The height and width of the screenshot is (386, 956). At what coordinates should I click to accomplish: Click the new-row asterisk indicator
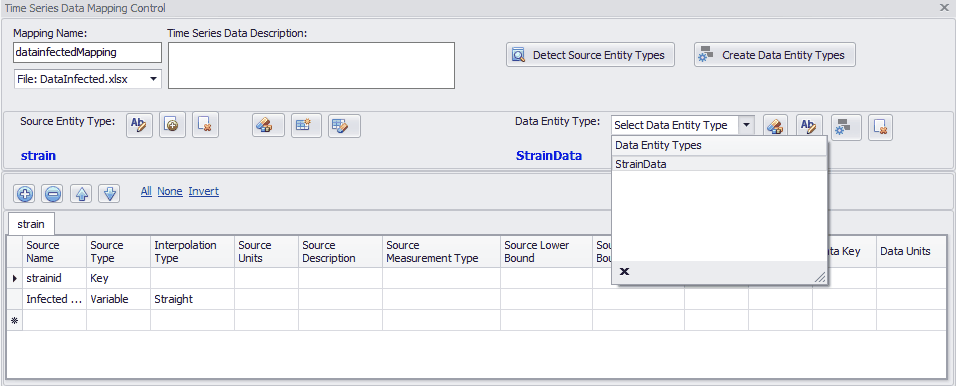coord(15,320)
